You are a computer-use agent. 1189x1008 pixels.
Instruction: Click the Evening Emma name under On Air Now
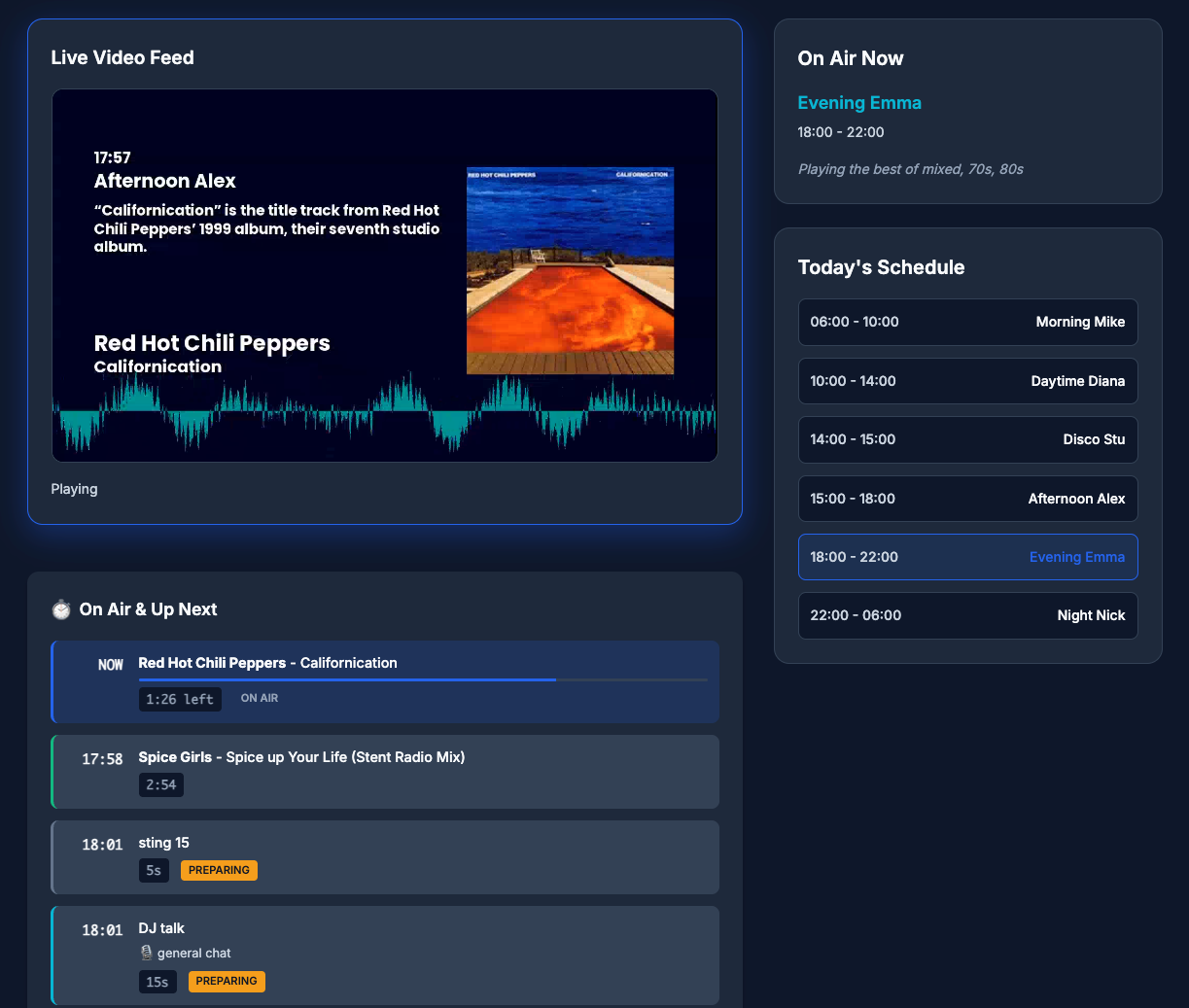(x=859, y=103)
